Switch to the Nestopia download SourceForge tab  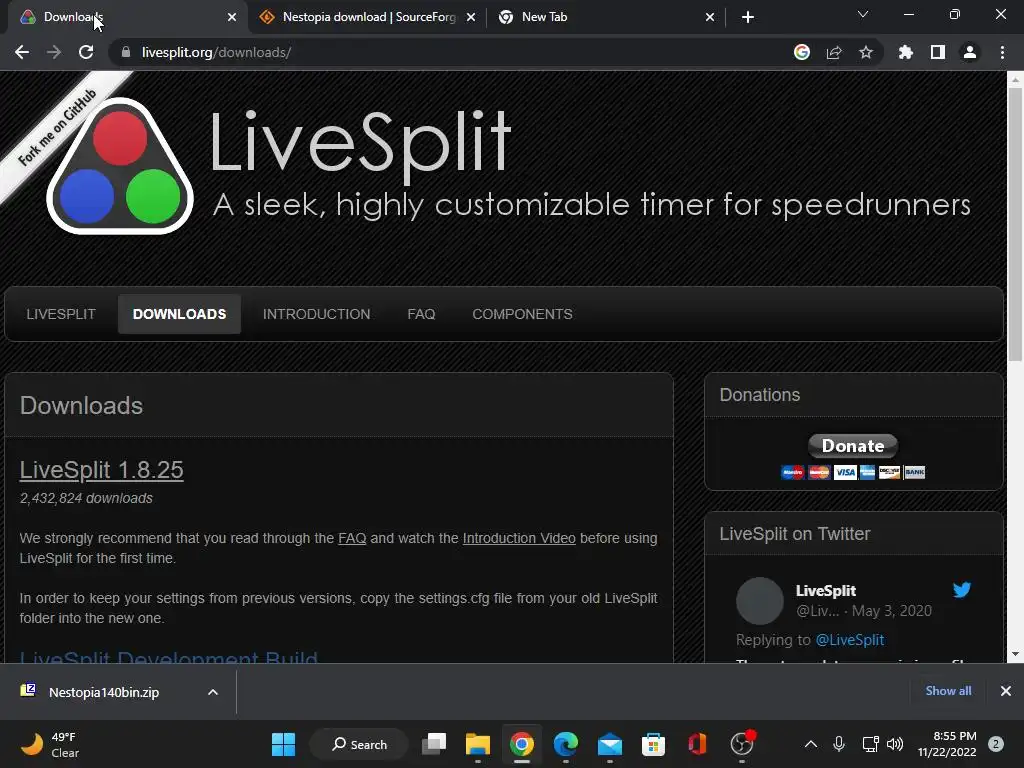click(x=368, y=17)
